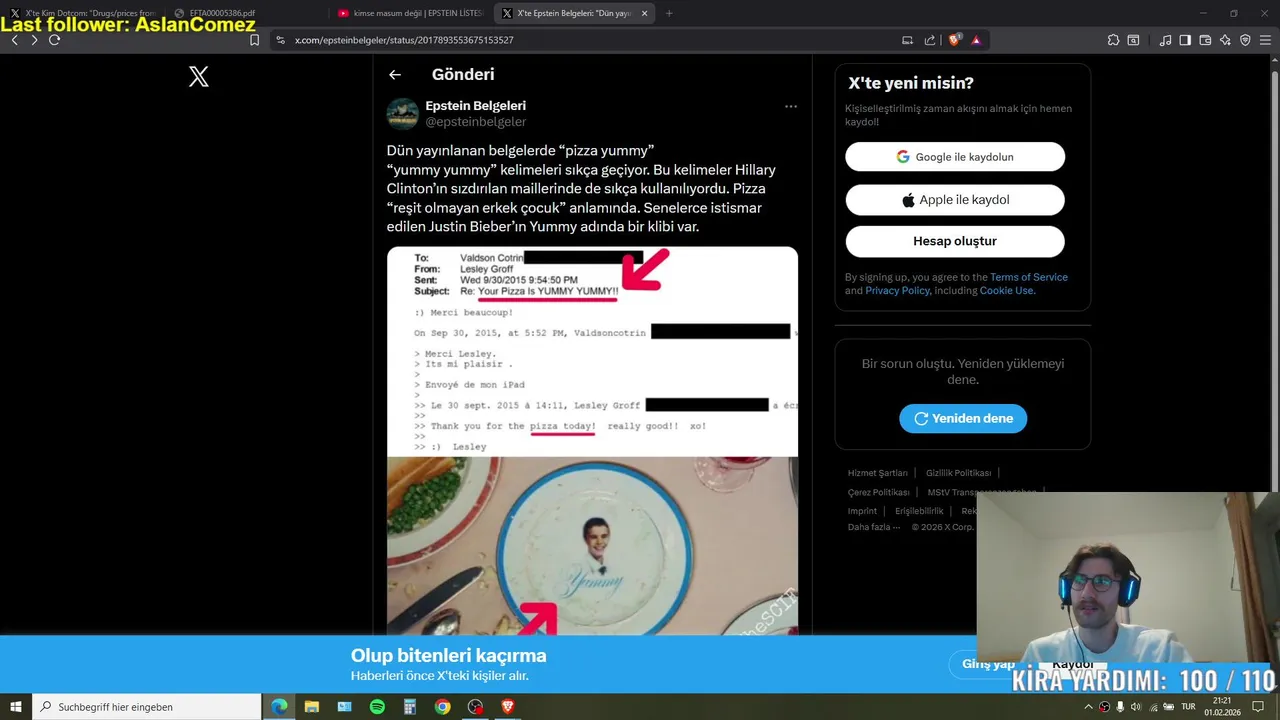Open Cookie Use link
Viewport: 1280px width, 720px height.
(1006, 291)
